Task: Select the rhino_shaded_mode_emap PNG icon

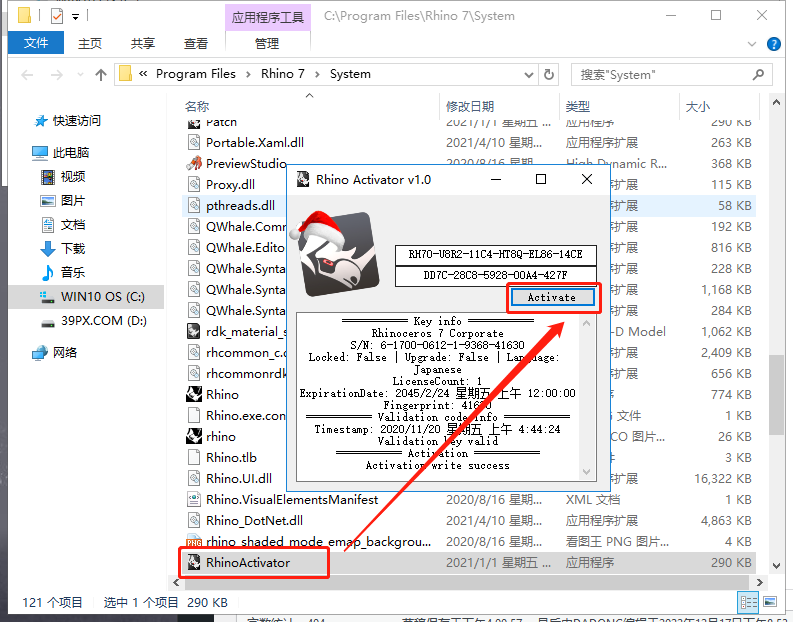Action: click(194, 542)
